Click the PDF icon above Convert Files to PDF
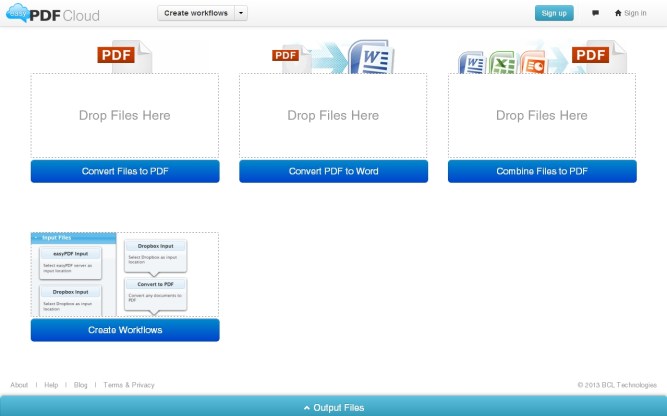667x416 pixels. 125,57
